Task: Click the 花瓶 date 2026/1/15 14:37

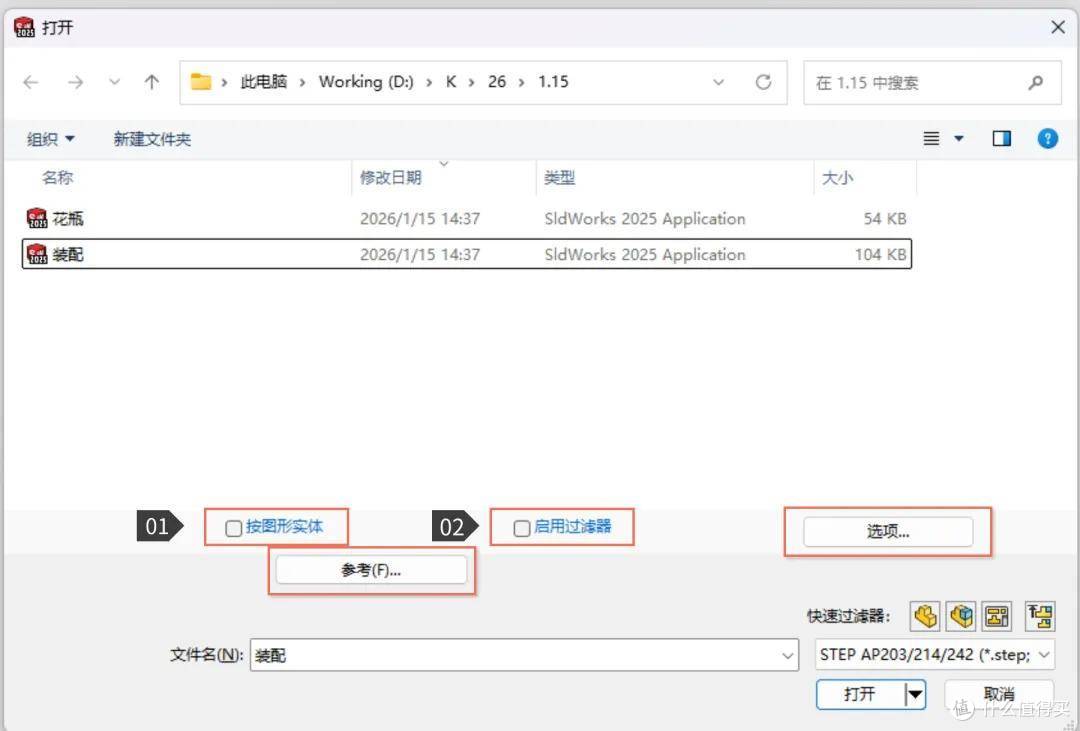Action: (x=420, y=218)
